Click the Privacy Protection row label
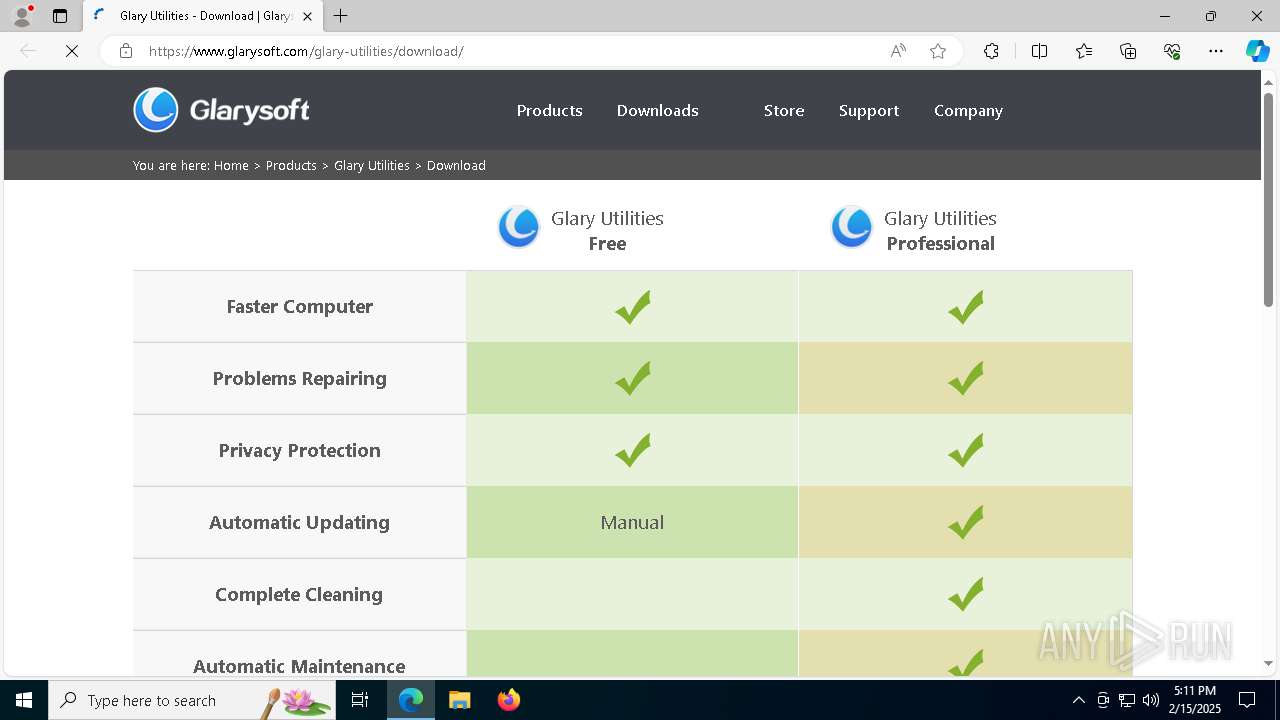This screenshot has height=720, width=1280. tap(300, 451)
